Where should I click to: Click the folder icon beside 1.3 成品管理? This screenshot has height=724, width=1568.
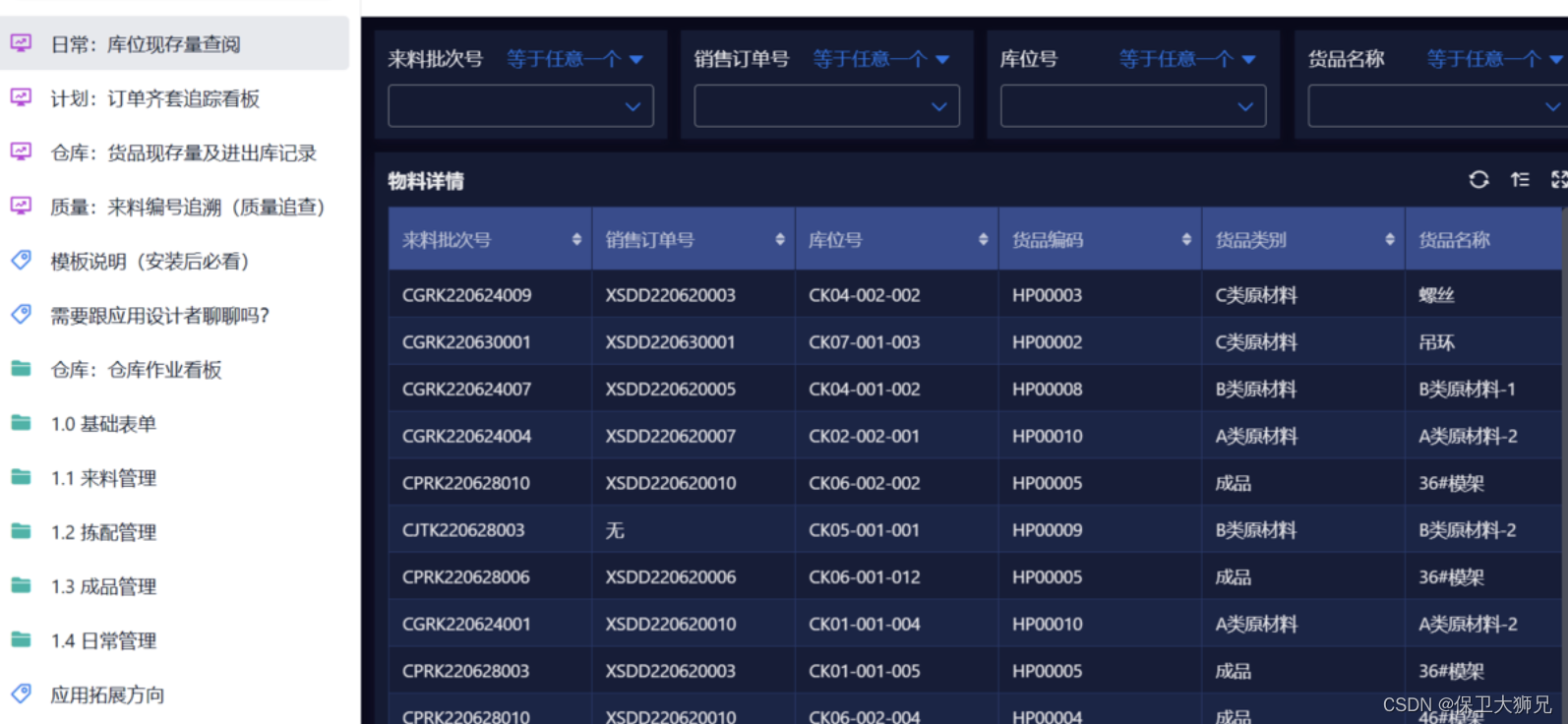21,585
